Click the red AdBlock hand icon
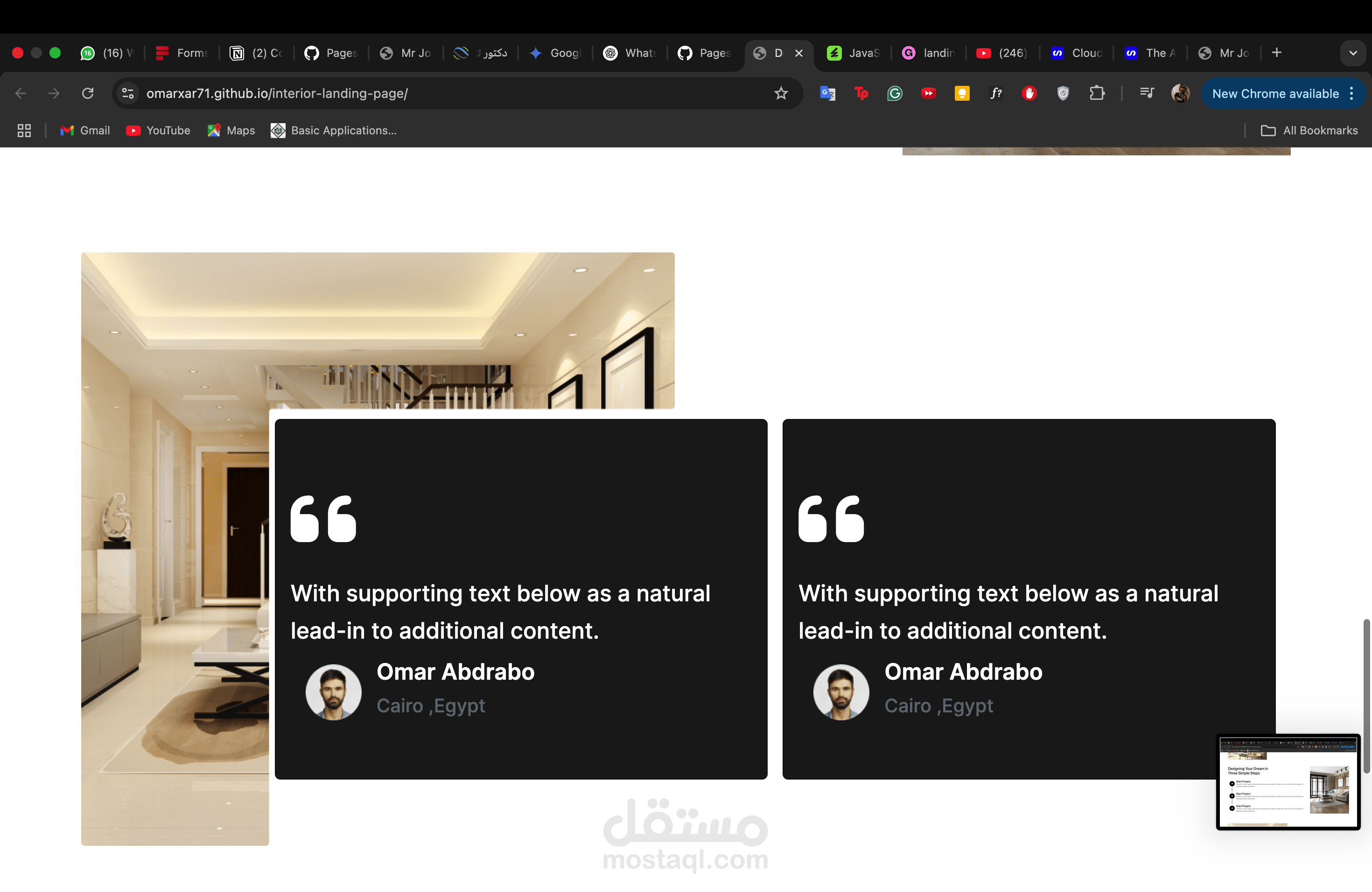Screen dimensions: 1372x892 [1029, 93]
